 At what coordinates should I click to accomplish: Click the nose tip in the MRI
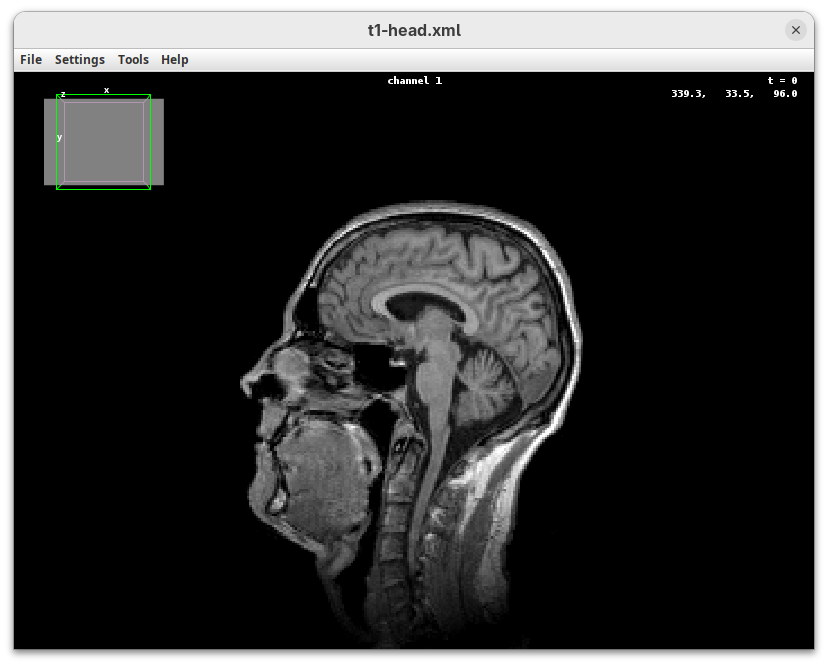[246, 383]
